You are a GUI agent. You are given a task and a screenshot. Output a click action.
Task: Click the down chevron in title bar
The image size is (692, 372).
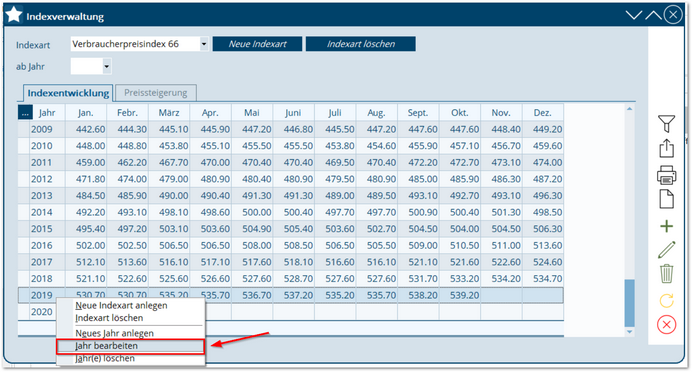coord(633,15)
